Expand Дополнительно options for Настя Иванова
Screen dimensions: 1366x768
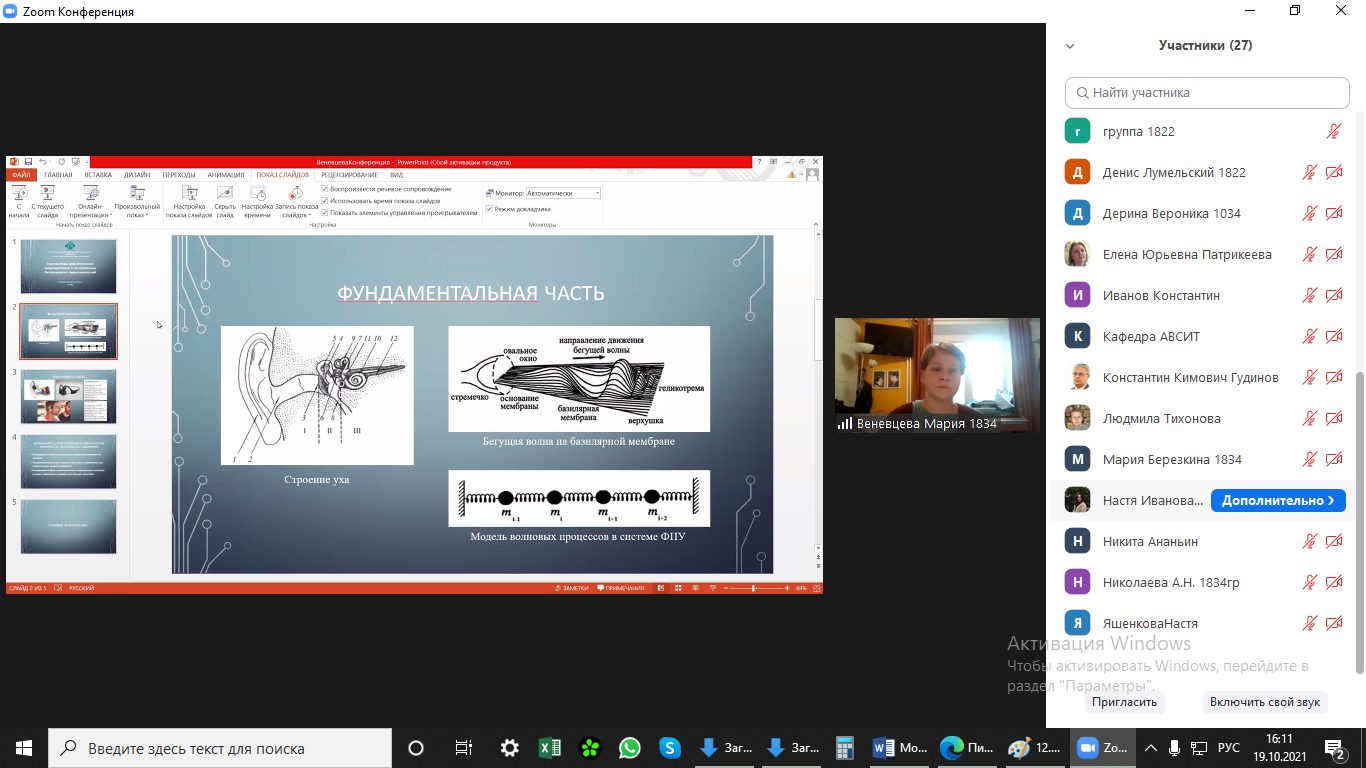[1277, 500]
